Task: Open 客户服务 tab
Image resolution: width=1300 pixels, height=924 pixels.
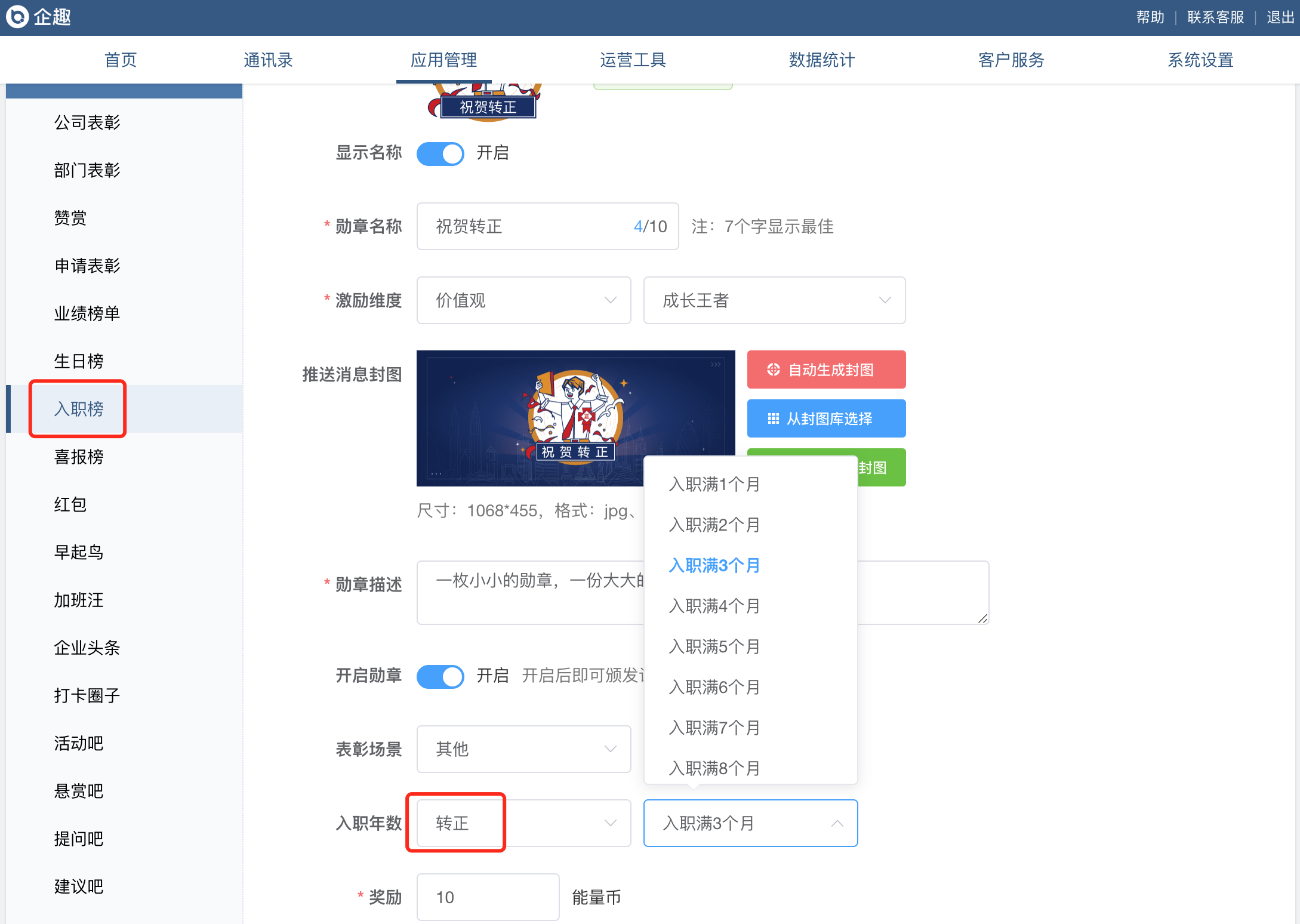Action: point(1011,60)
